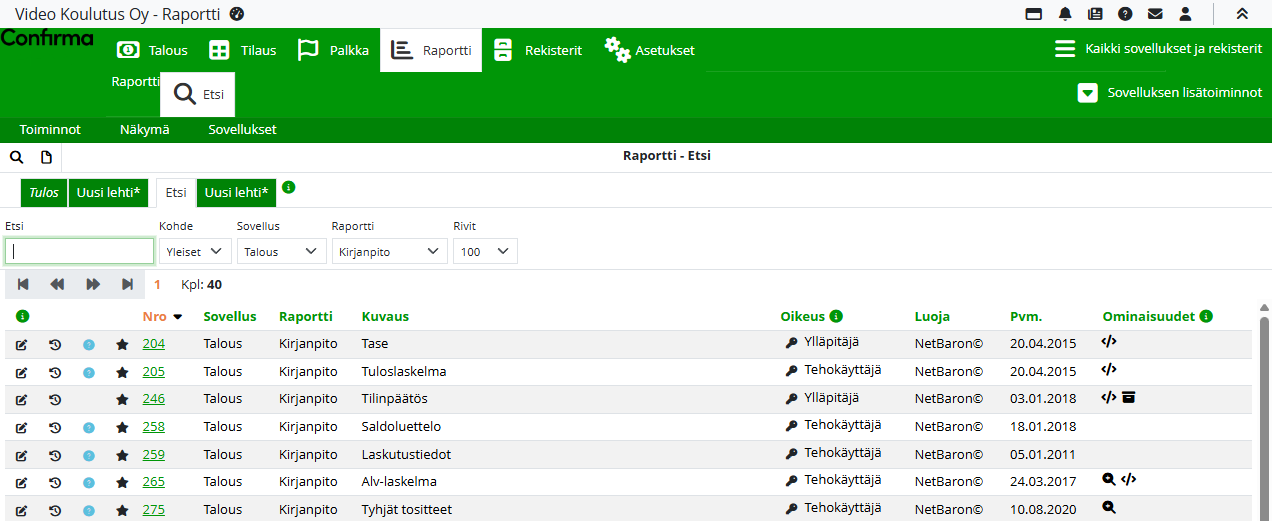
Task: Click the help question mark icon
Action: click(x=1125, y=14)
